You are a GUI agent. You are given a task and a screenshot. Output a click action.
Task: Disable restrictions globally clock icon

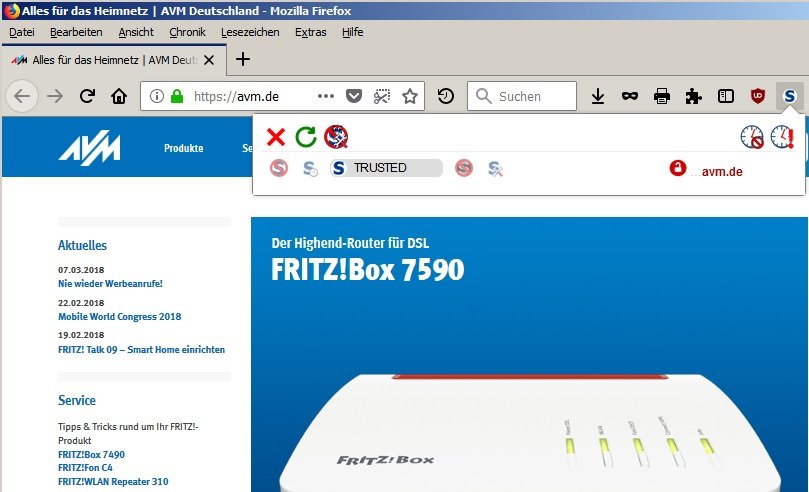tap(752, 137)
